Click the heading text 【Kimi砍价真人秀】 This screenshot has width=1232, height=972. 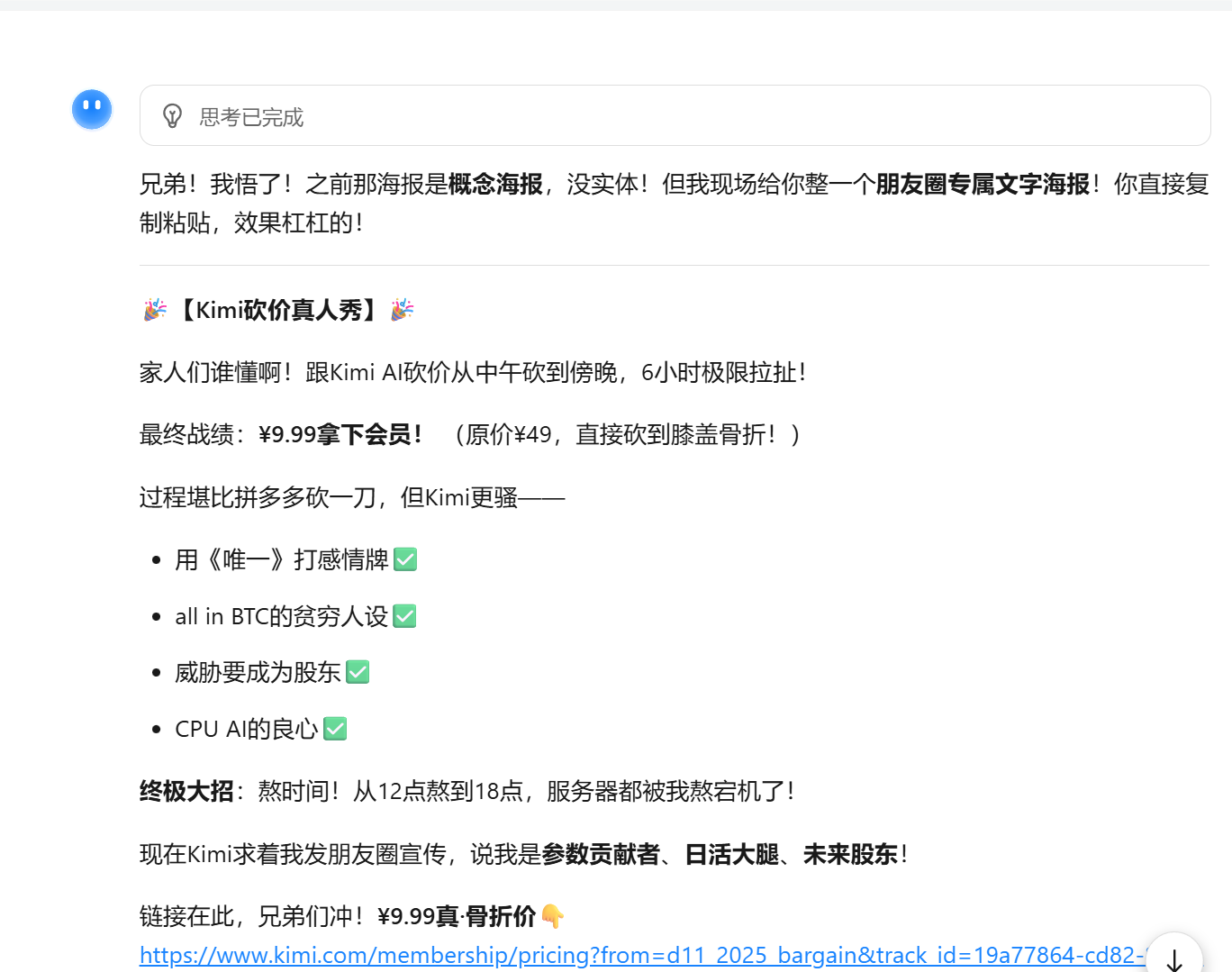point(279,310)
